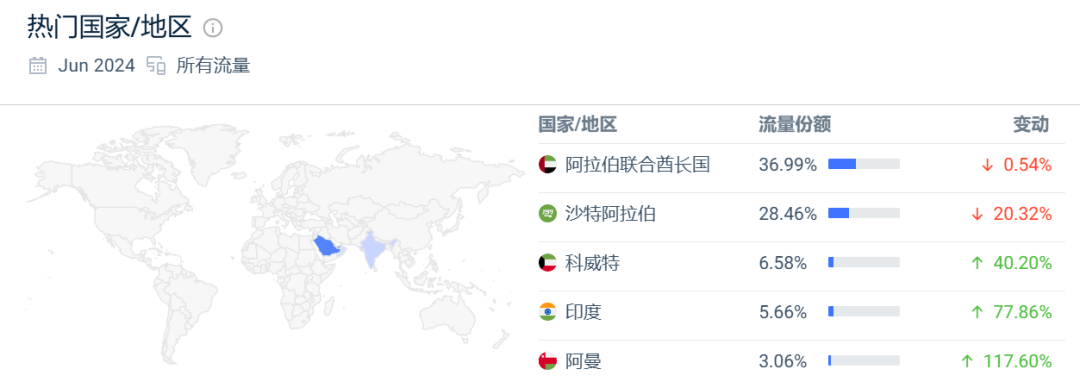Click the 变动 column header

[x=1031, y=125]
